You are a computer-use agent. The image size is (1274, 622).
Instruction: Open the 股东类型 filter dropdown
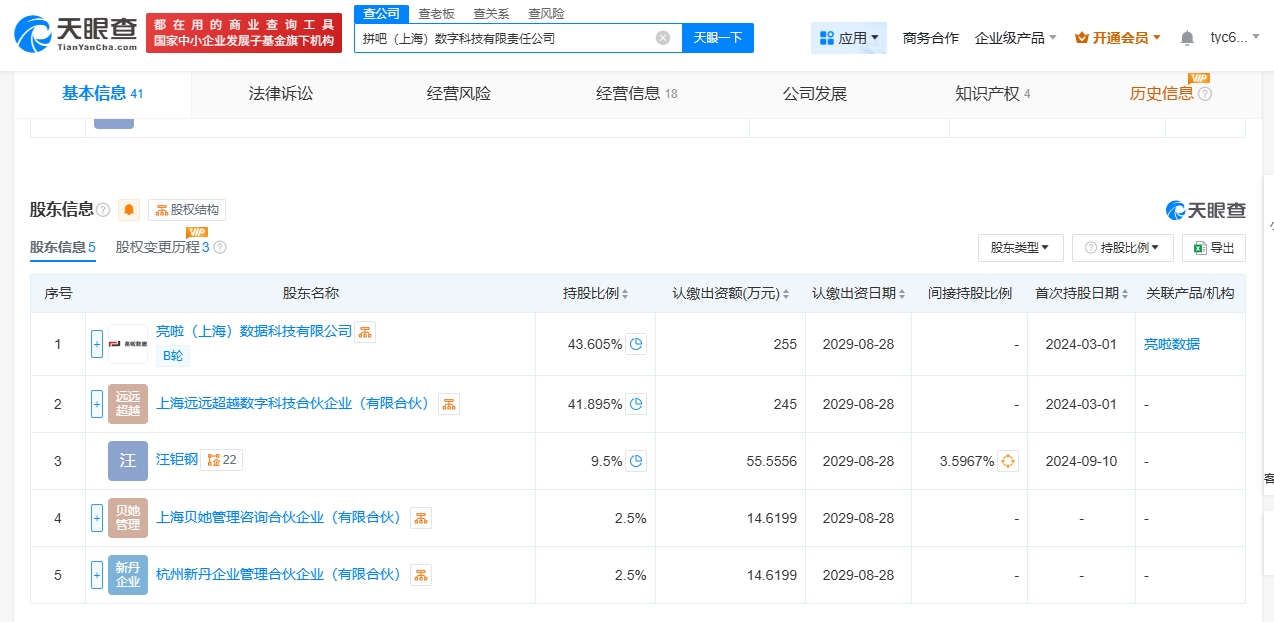point(1020,248)
